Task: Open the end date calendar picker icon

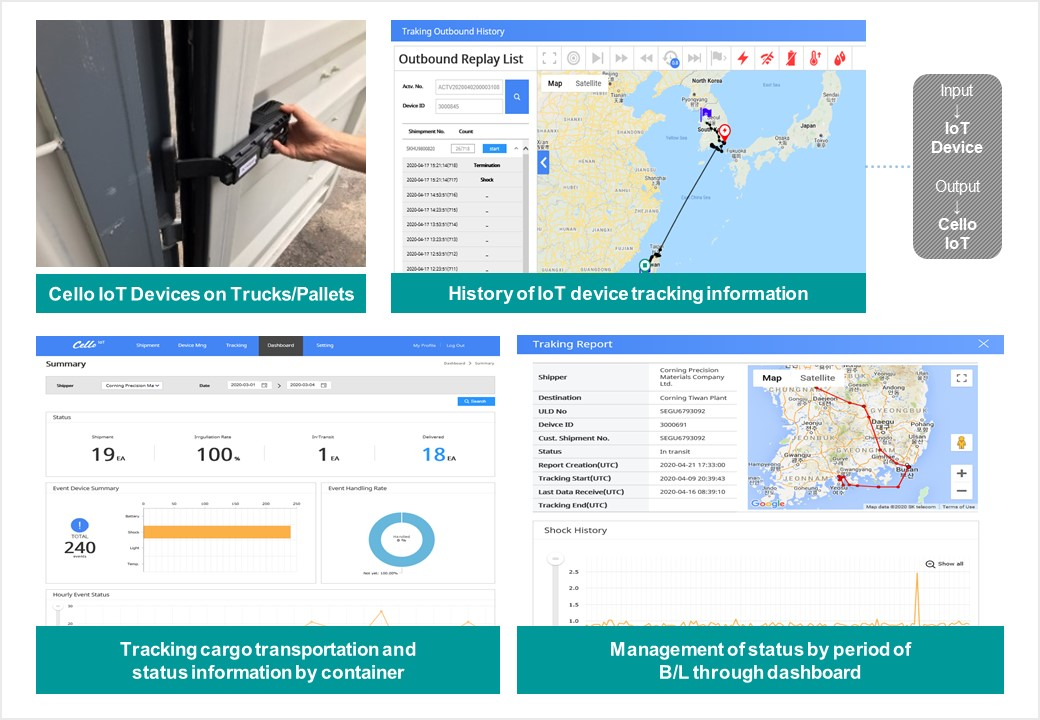Action: coord(324,385)
